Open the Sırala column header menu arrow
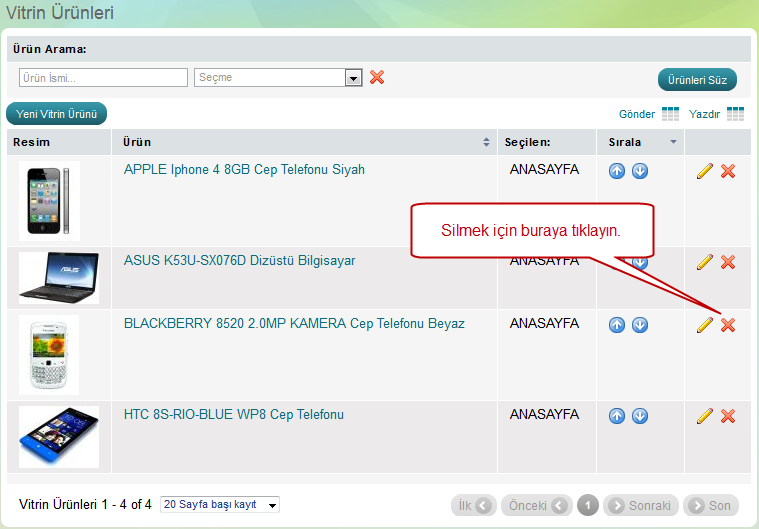Image resolution: width=759 pixels, height=529 pixels. [673, 142]
